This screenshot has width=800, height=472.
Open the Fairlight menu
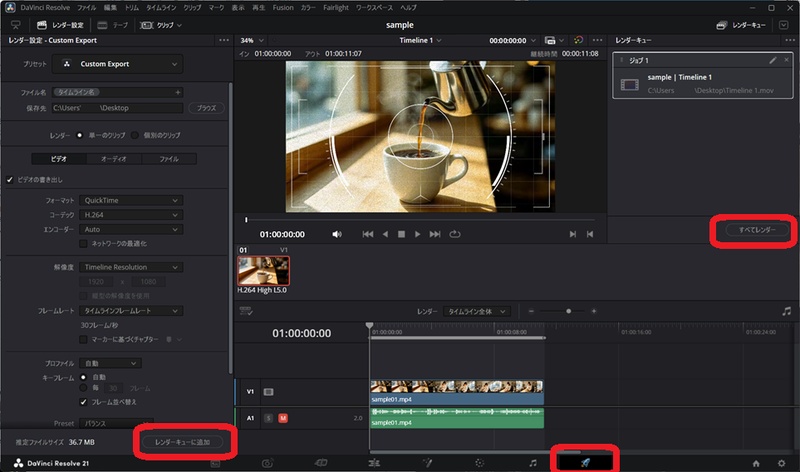pos(336,8)
